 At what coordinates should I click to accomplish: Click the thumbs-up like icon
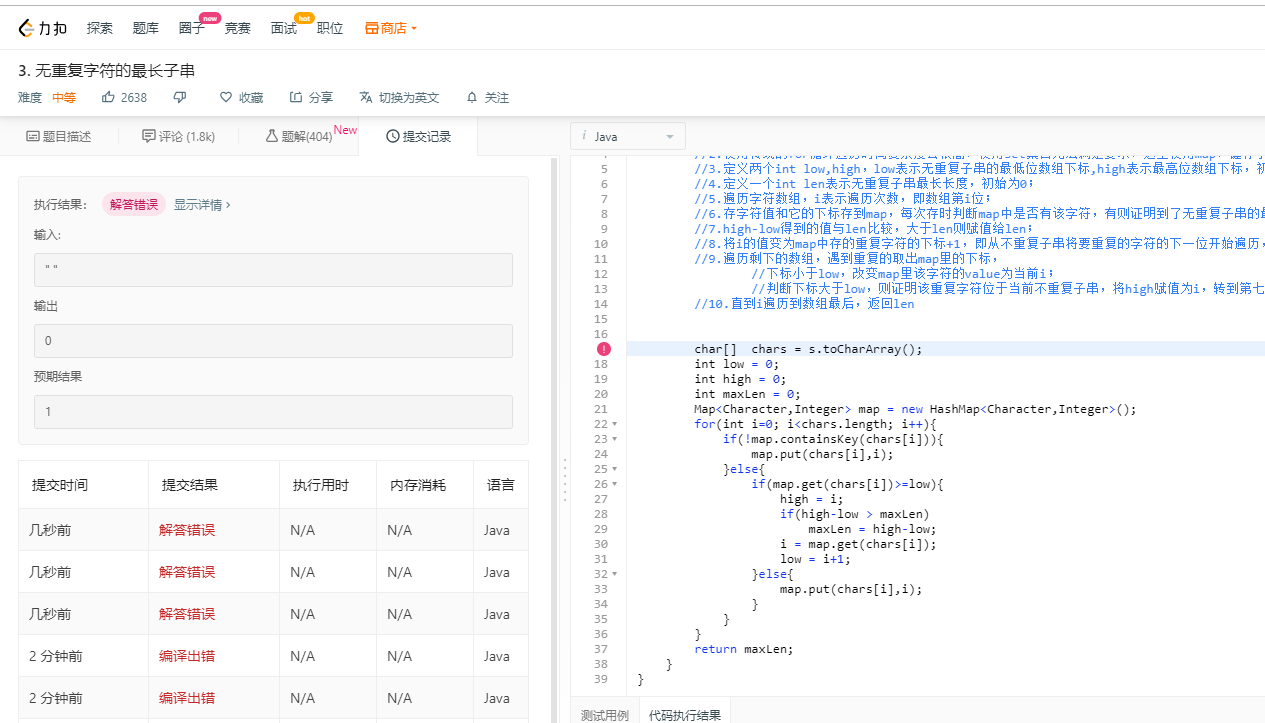pos(108,97)
